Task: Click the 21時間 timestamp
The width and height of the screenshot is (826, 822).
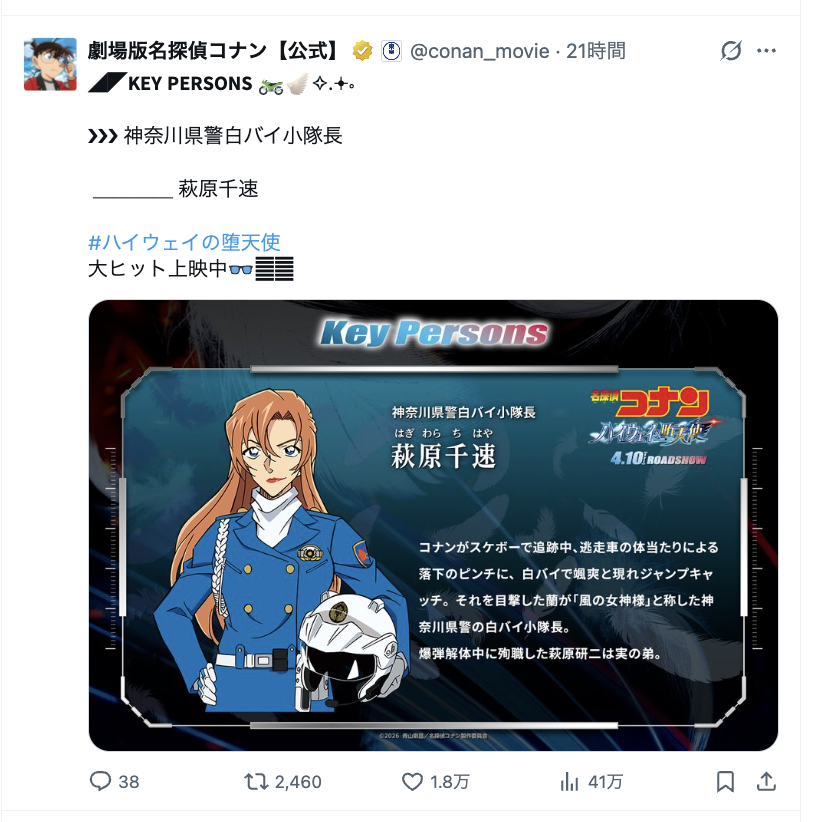Action: (596, 51)
